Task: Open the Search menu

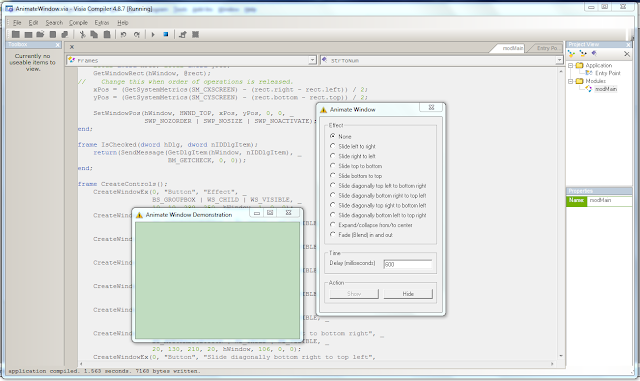Action: [x=54, y=22]
